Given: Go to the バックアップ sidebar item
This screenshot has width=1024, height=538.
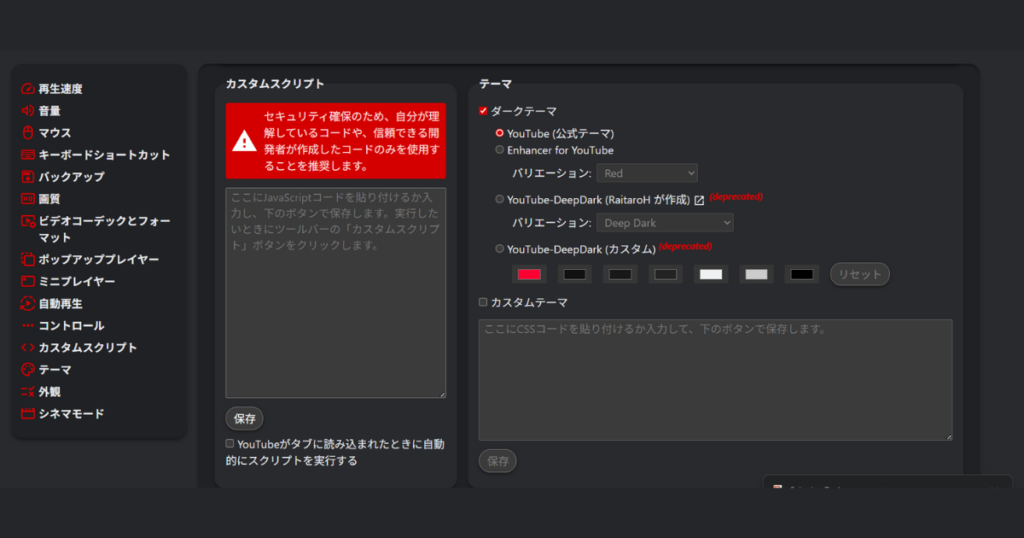Looking at the screenshot, I should click(x=71, y=177).
